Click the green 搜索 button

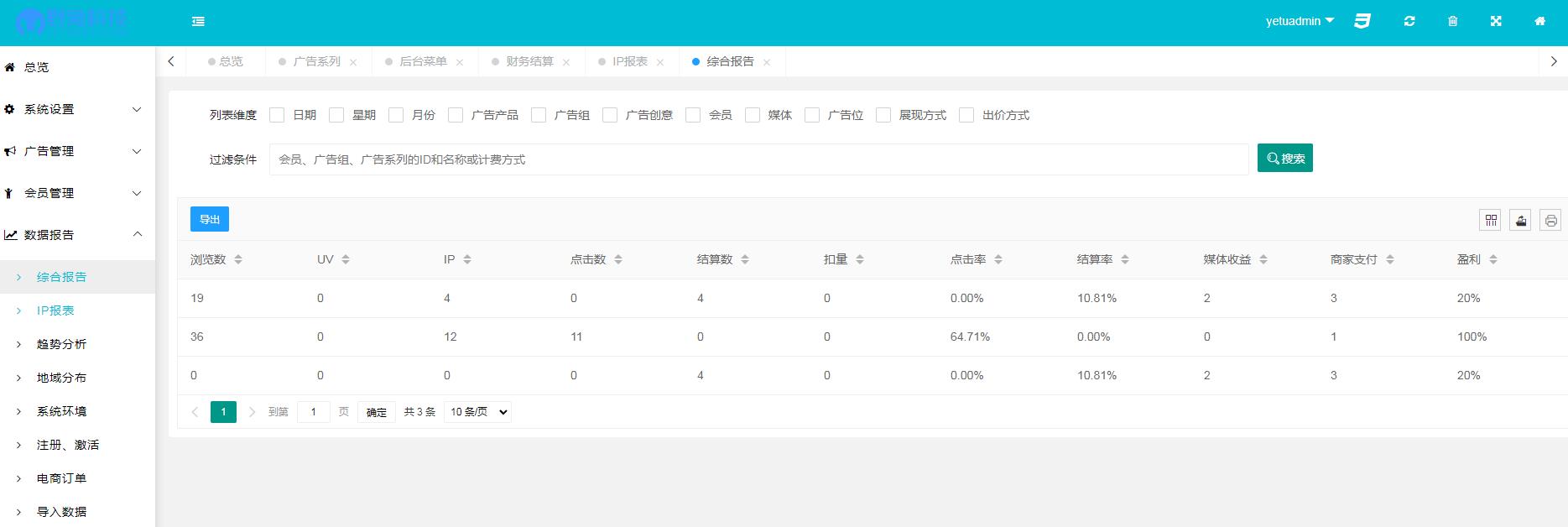pos(1284,158)
